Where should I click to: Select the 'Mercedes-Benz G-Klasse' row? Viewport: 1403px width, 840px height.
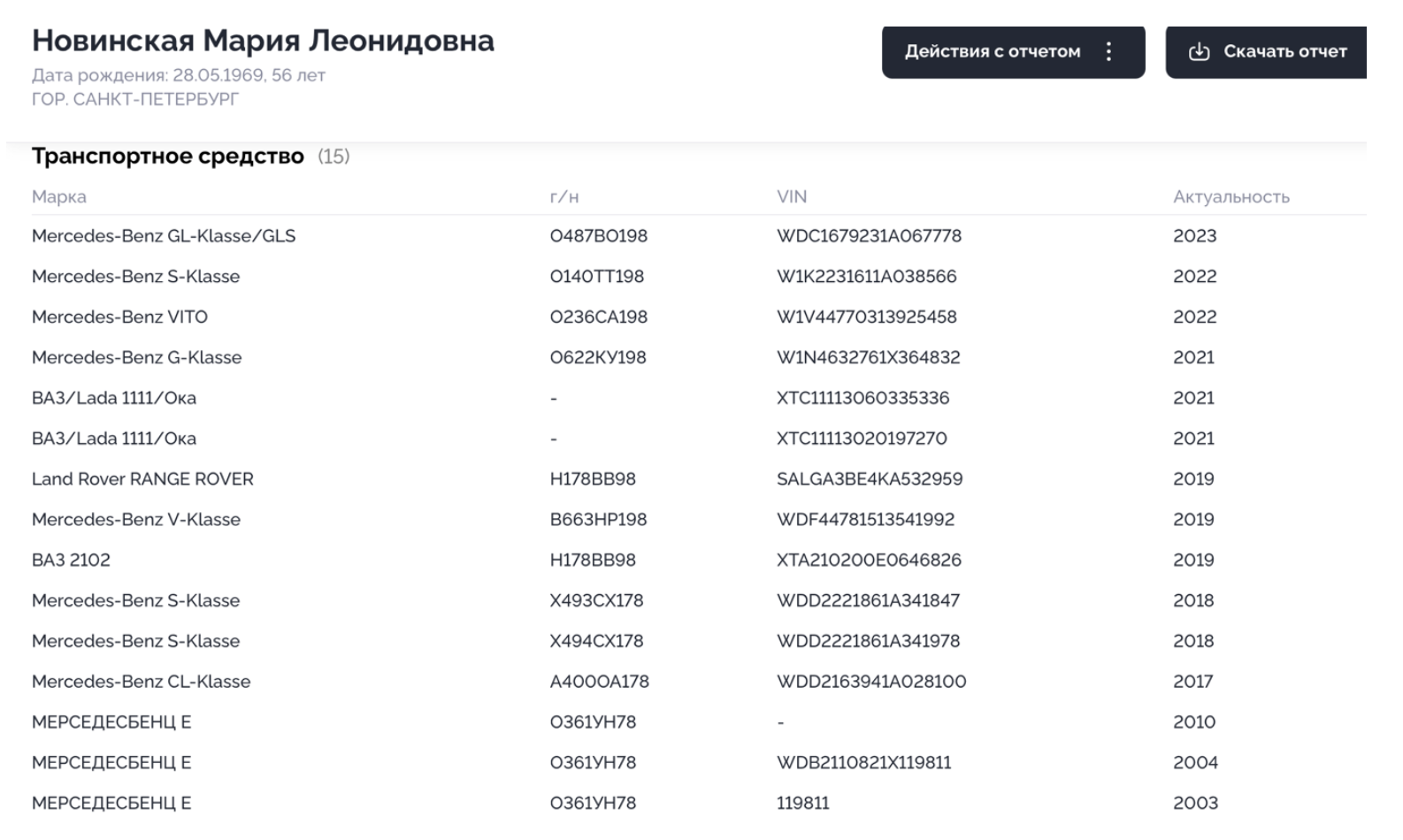(699, 358)
